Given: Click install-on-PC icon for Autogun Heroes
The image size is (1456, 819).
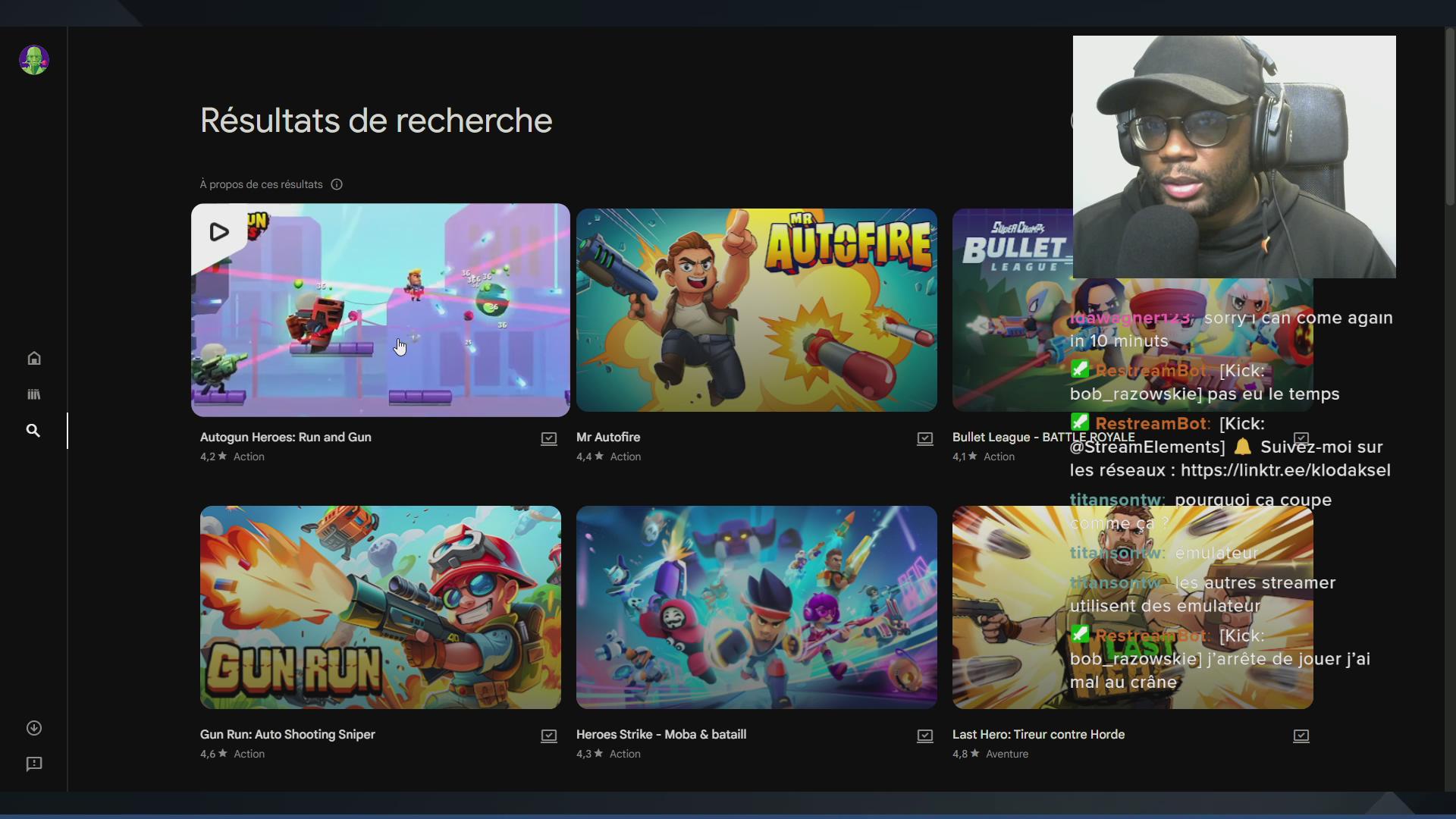Looking at the screenshot, I should click(x=549, y=438).
